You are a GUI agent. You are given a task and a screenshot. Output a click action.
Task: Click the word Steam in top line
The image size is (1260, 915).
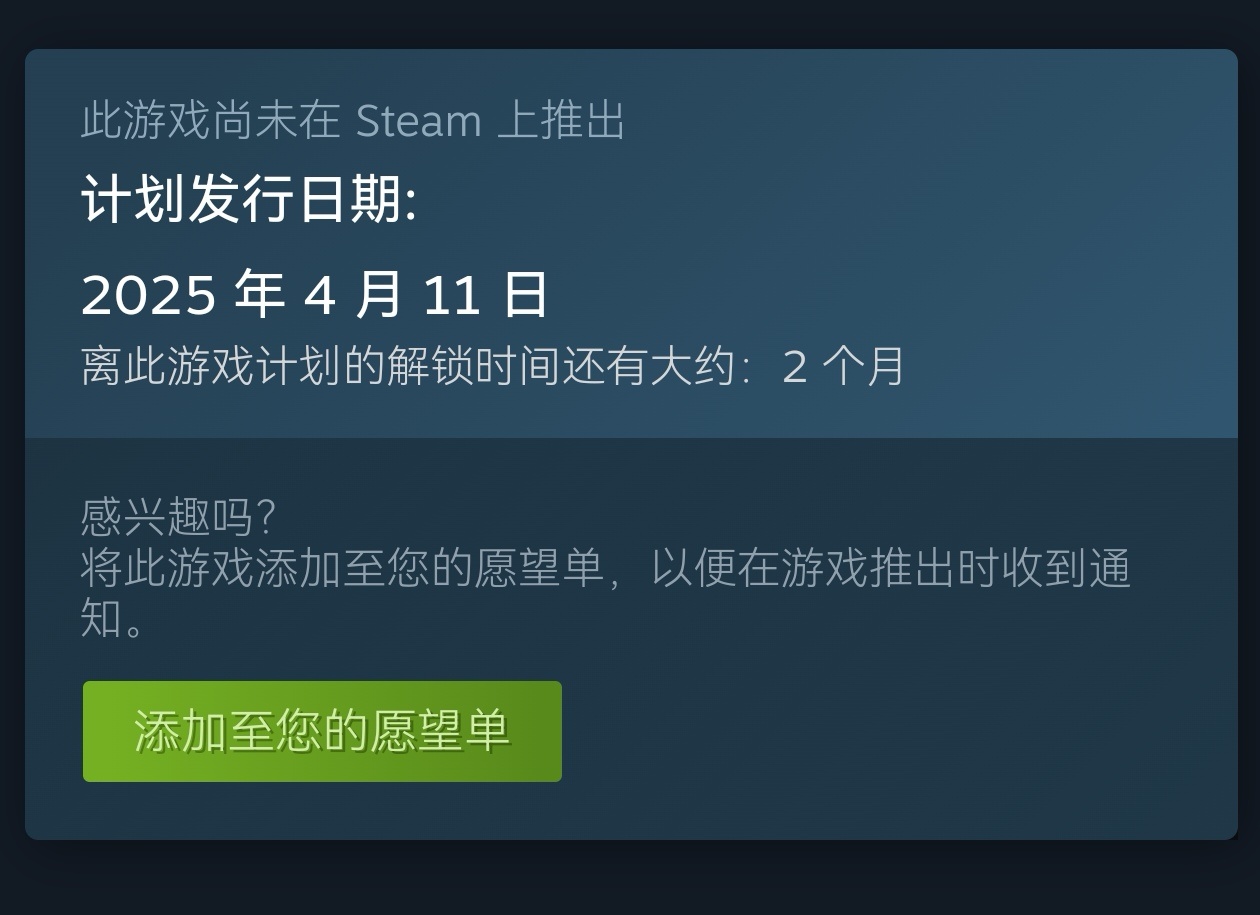click(419, 122)
